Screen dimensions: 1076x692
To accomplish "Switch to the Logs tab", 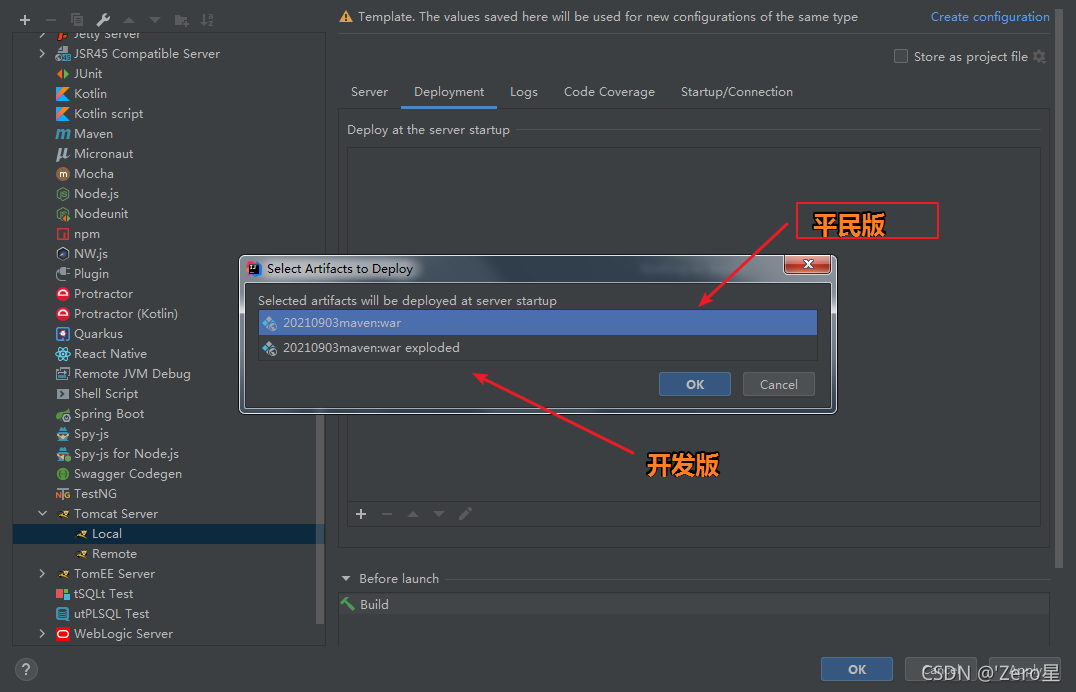I will click(524, 92).
